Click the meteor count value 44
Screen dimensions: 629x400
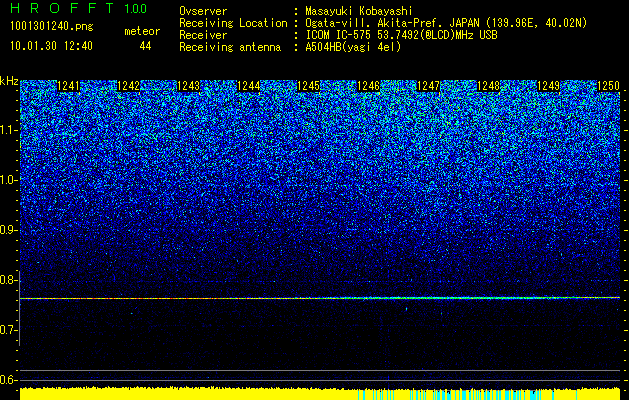(145, 47)
